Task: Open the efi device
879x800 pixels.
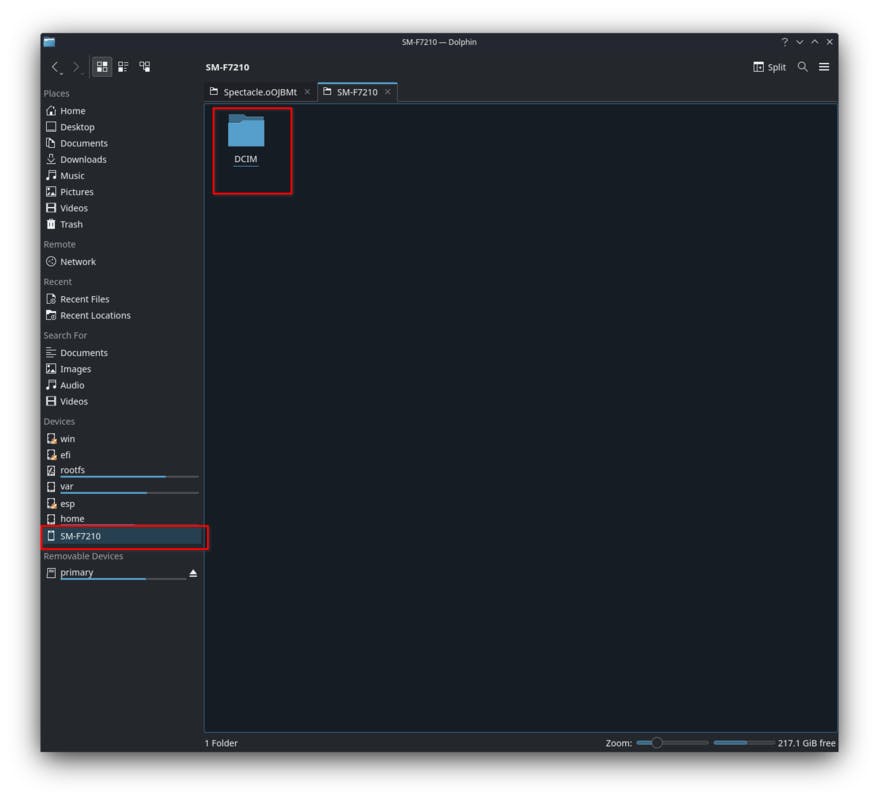Action: (x=121, y=455)
